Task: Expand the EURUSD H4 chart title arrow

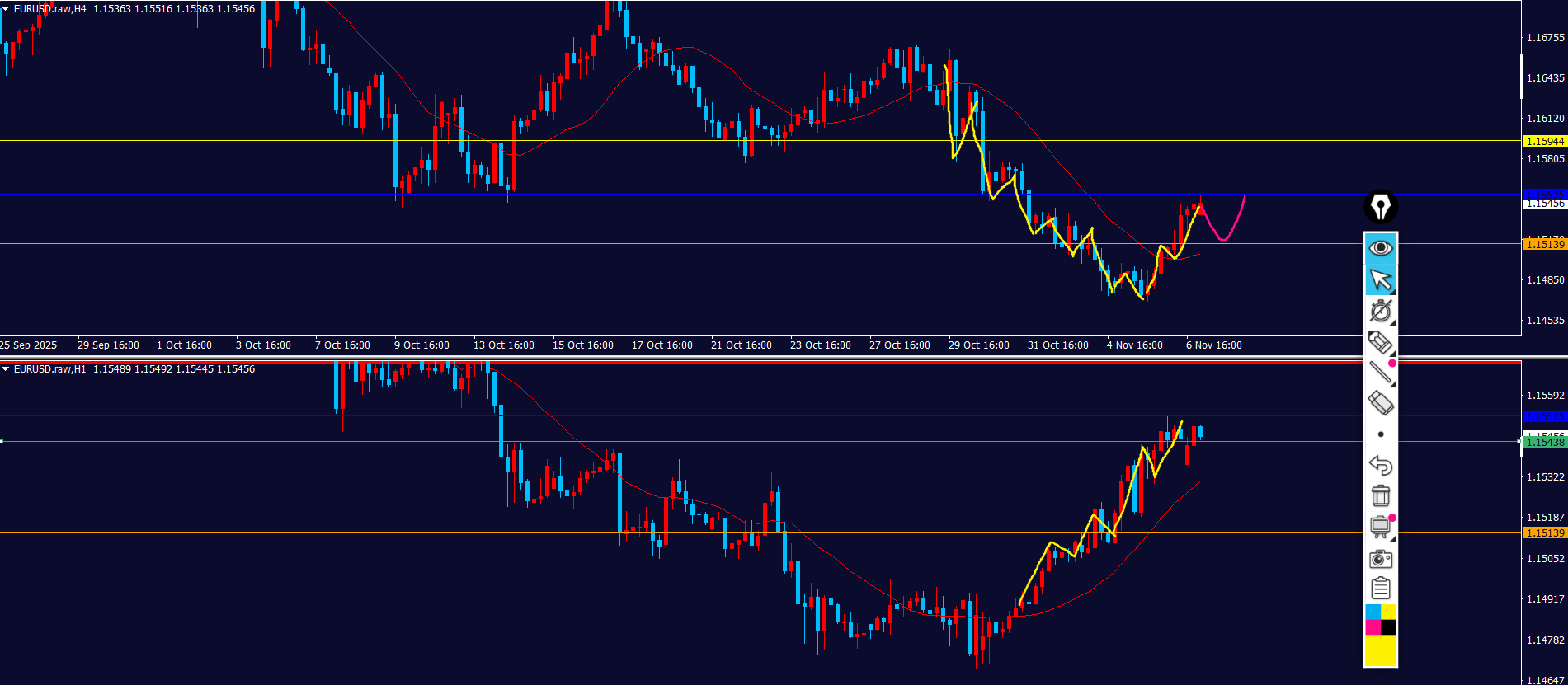Action: [x=6, y=9]
